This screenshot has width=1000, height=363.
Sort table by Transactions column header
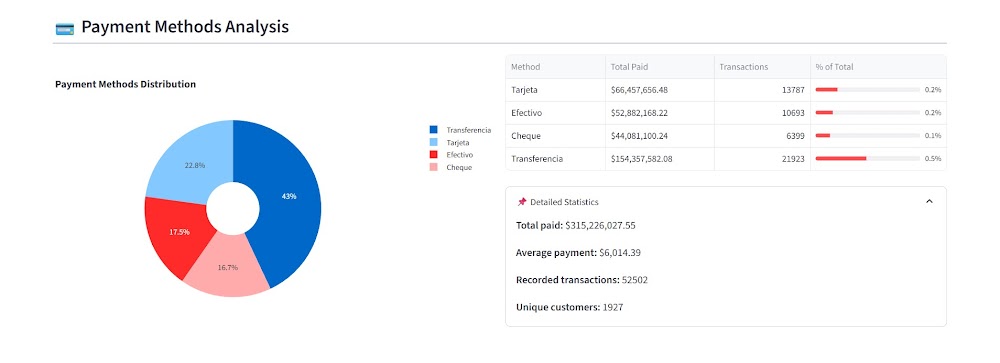point(762,67)
